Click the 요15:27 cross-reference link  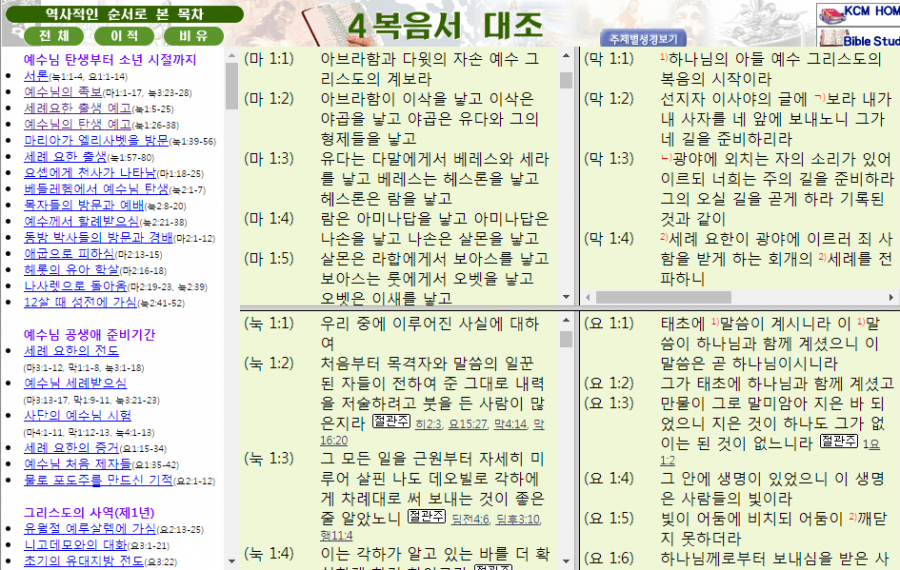467,423
